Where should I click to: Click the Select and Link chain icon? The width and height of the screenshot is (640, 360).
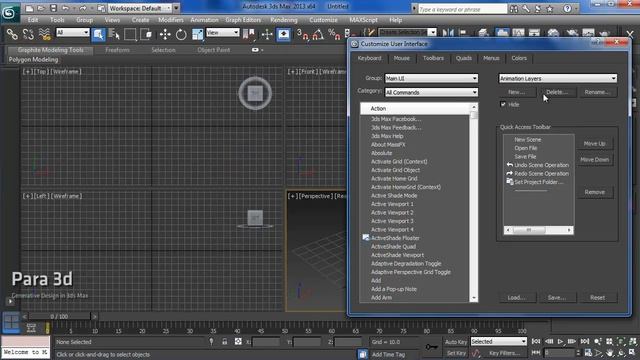12,34
